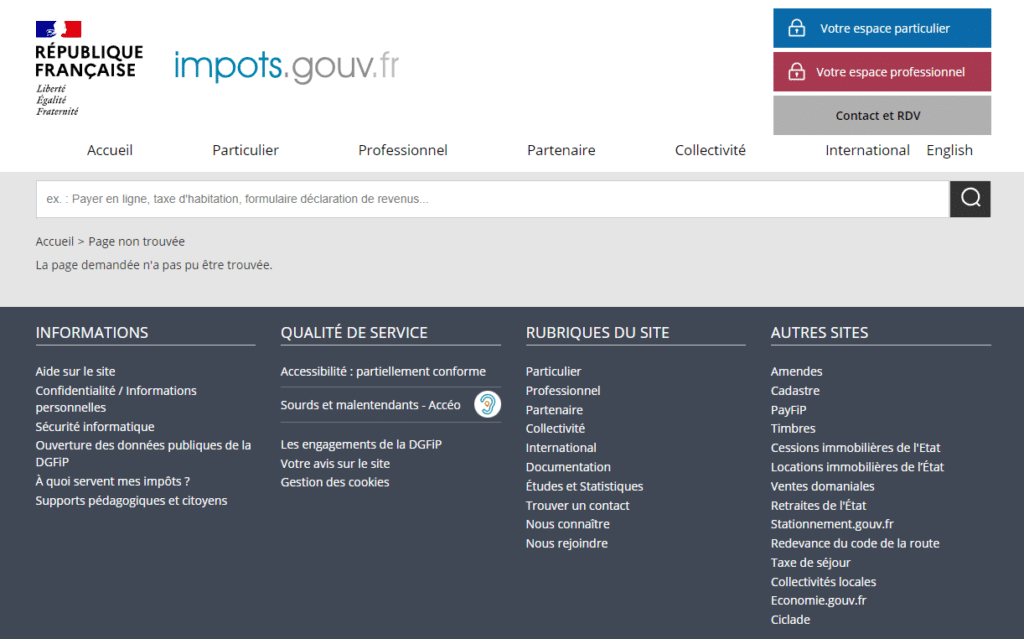
Task: Open Votre espace particulier
Action: click(881, 28)
